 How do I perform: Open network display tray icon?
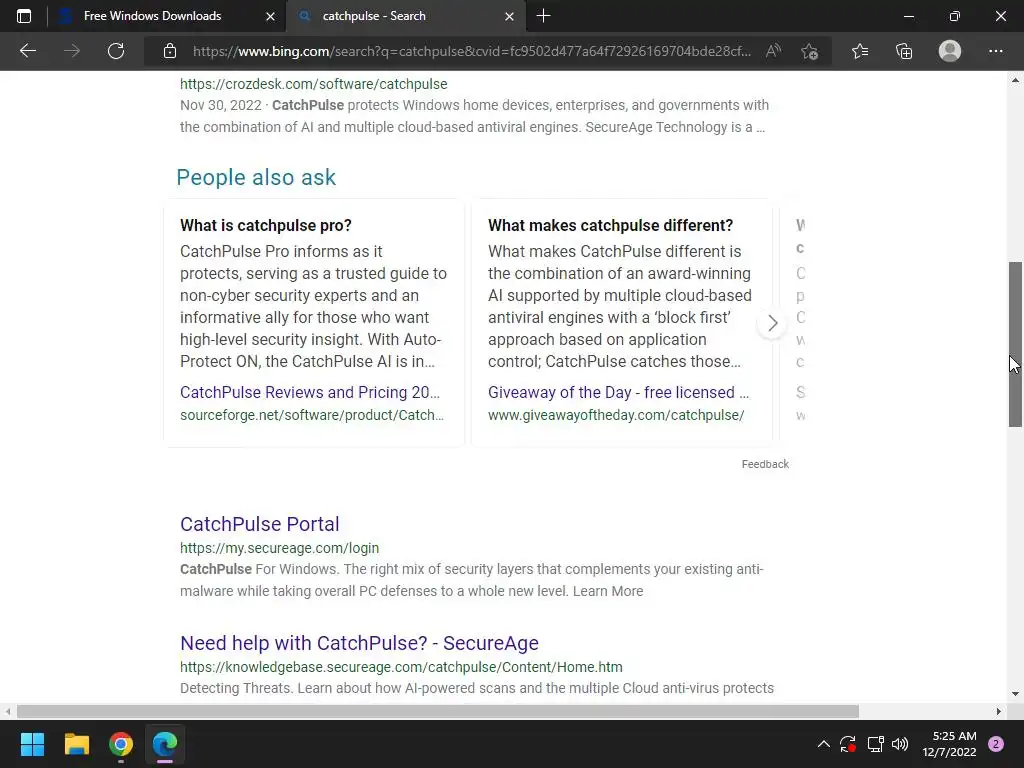[876, 744]
